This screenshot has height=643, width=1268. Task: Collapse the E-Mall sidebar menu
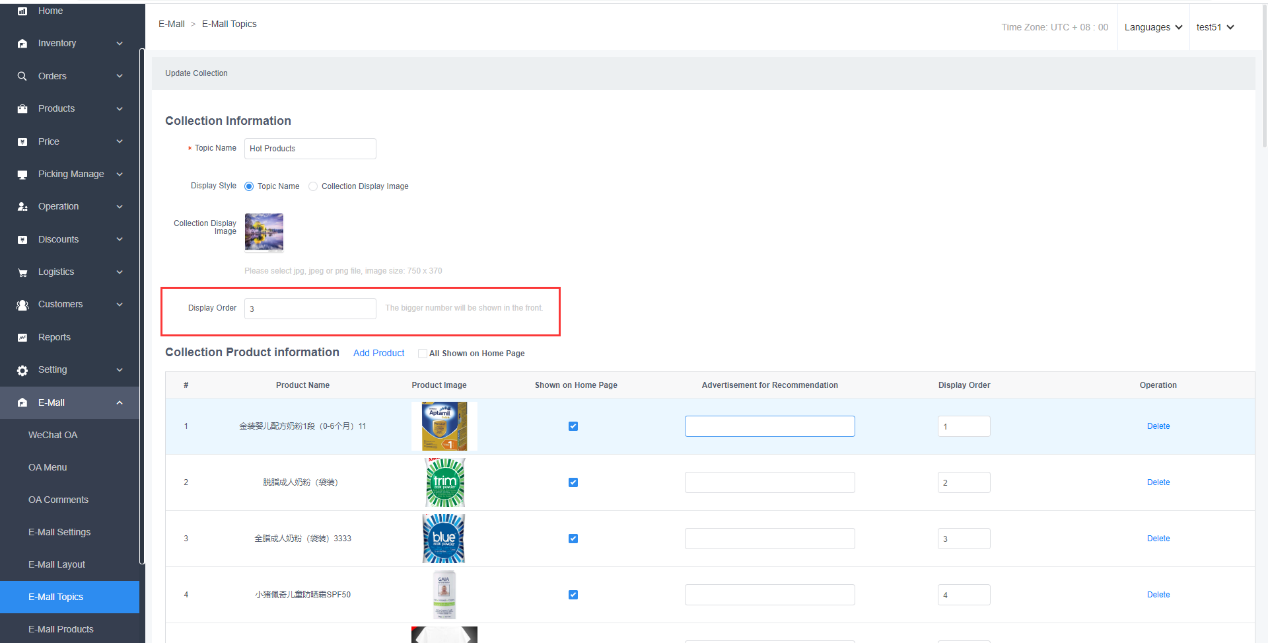(119, 403)
